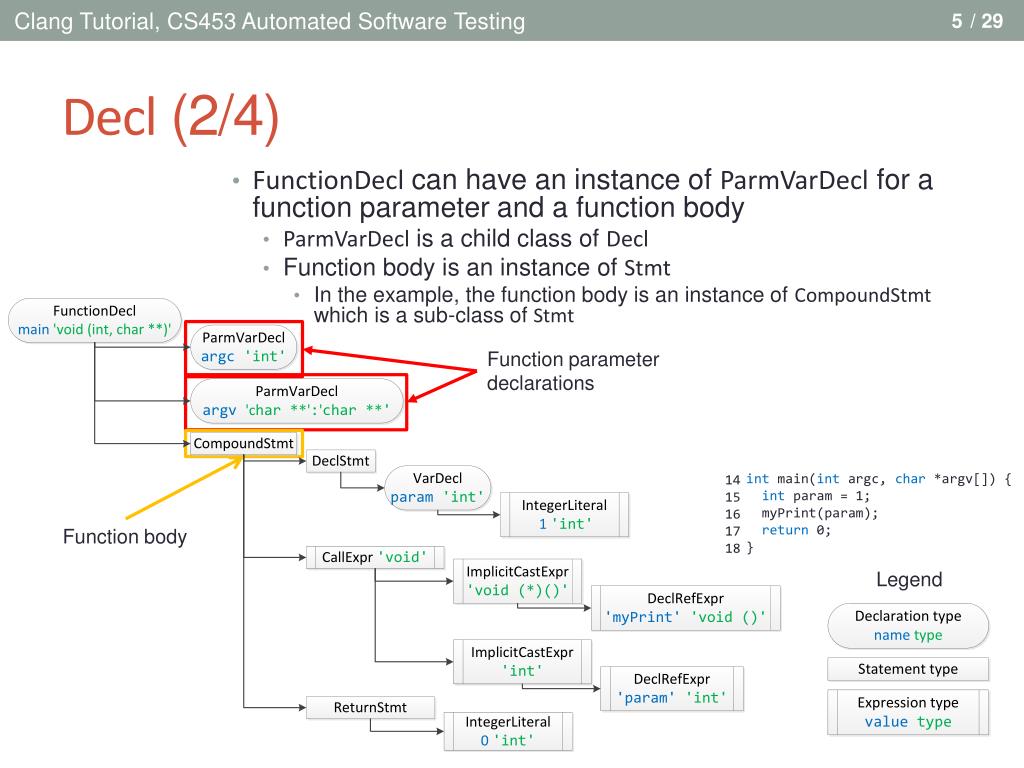Click code line 17 'return 0;'
The image size is (1024, 768).
click(778, 530)
